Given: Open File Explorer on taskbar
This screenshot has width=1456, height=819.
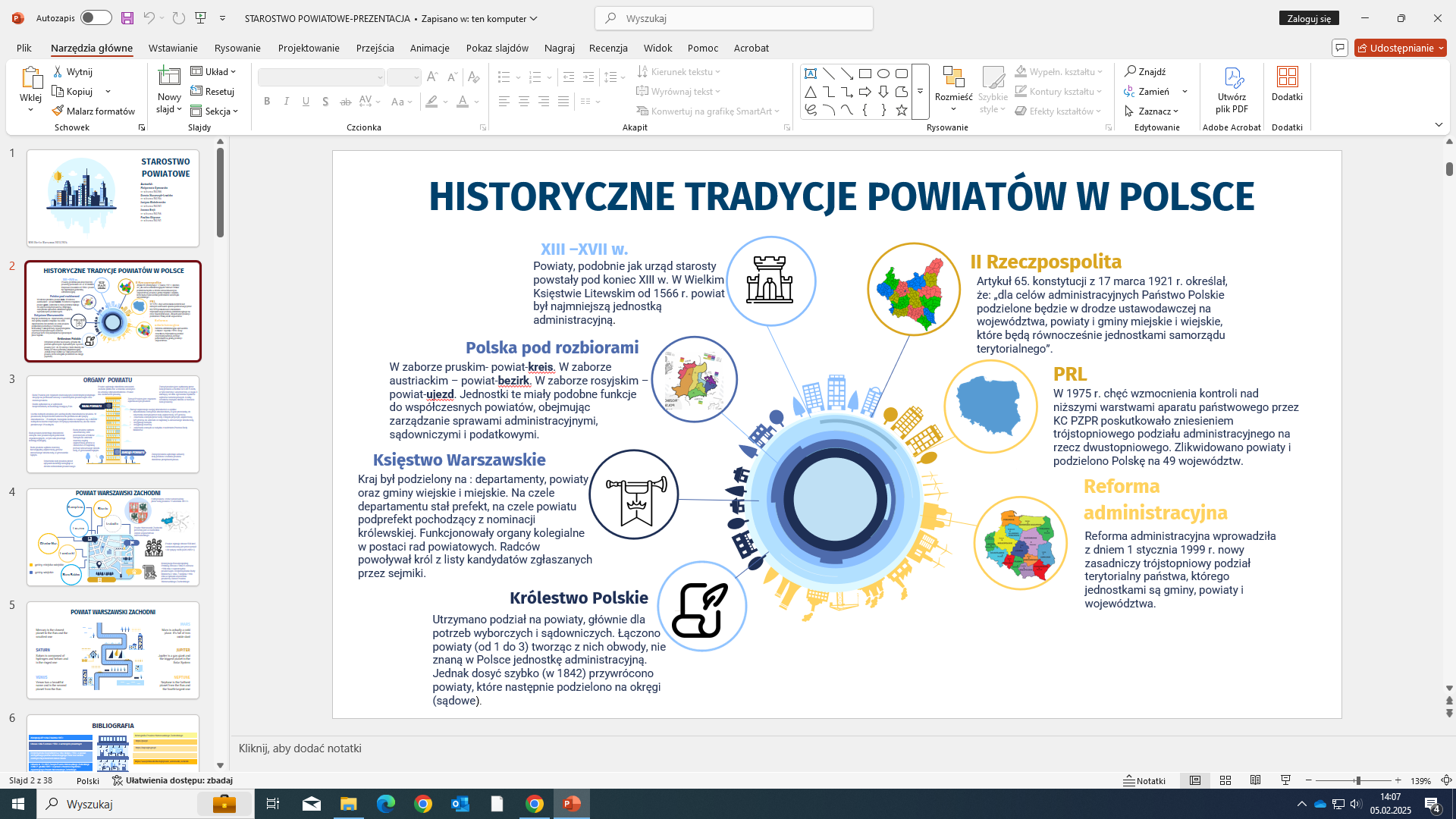Looking at the screenshot, I should coord(348,804).
